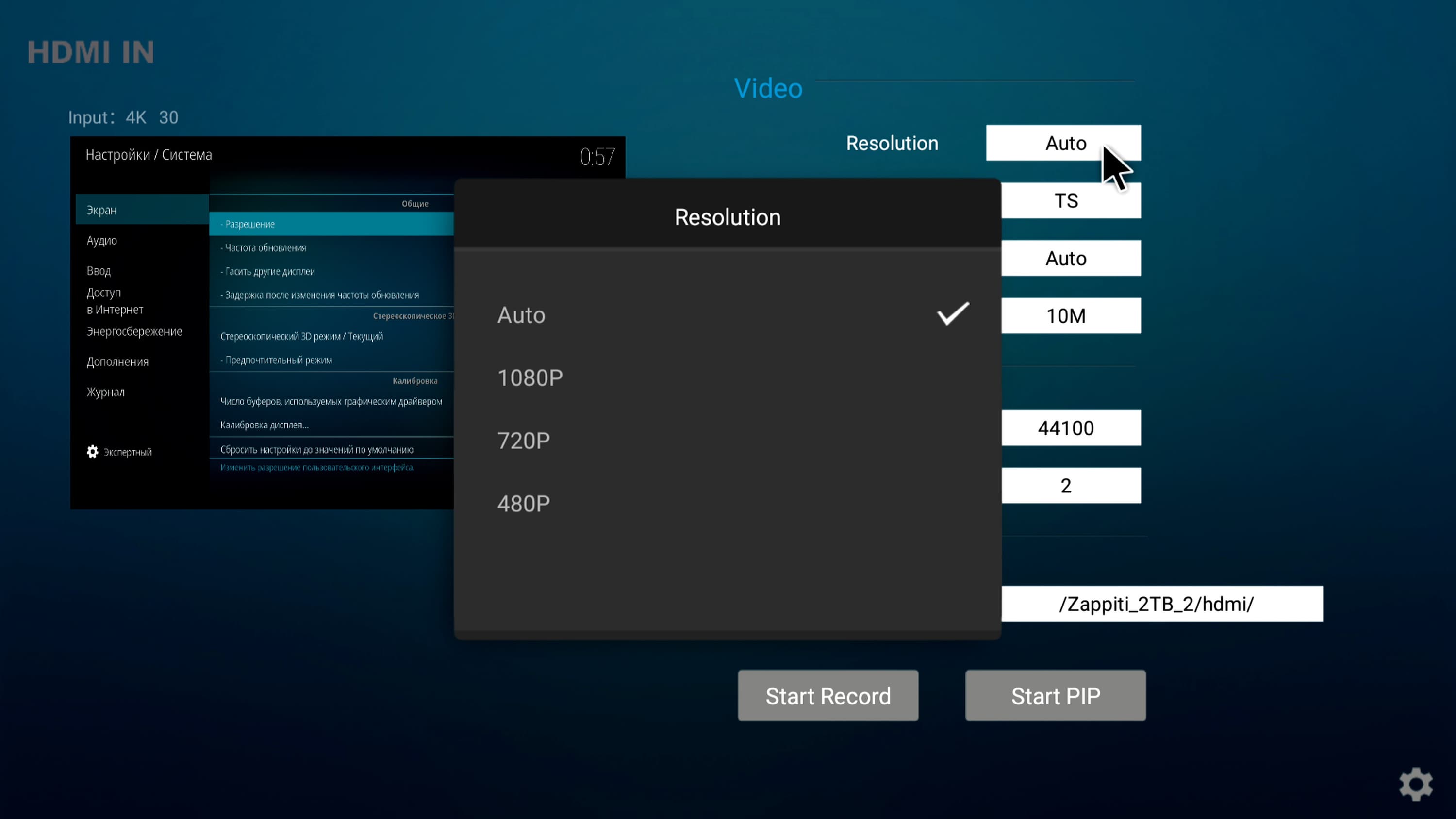Click the checkmark beside Auto

pyautogui.click(x=953, y=314)
